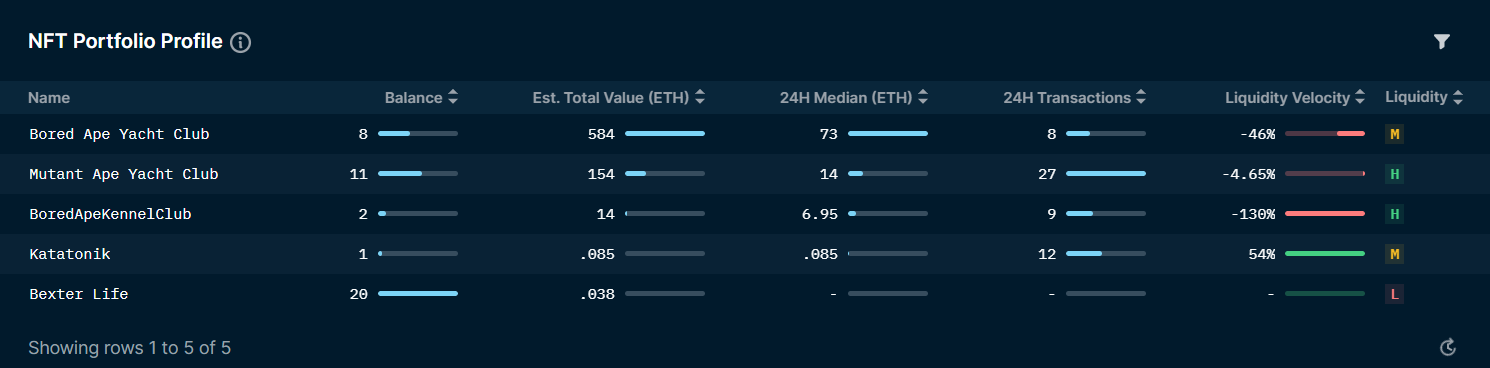Sort by 24H Median (ETH) column
Screen dimensions: 1490x368
pyautogui.click(x=854, y=98)
